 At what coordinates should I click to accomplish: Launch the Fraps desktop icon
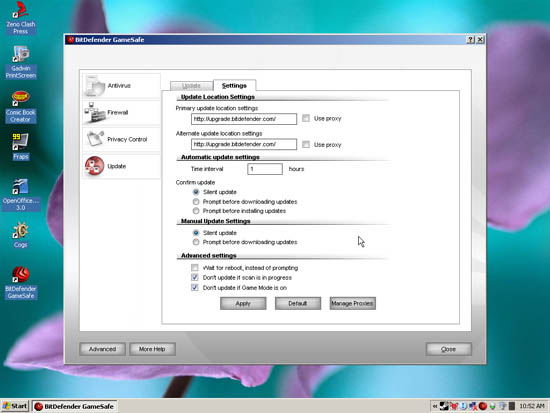pyautogui.click(x=21, y=147)
